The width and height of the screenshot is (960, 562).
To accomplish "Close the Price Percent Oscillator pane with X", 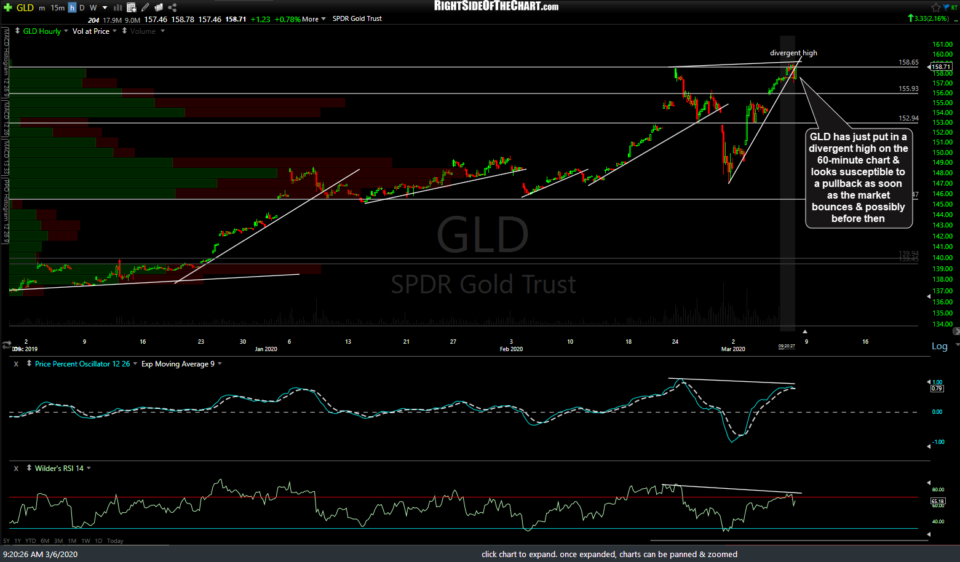I will click(x=16, y=364).
